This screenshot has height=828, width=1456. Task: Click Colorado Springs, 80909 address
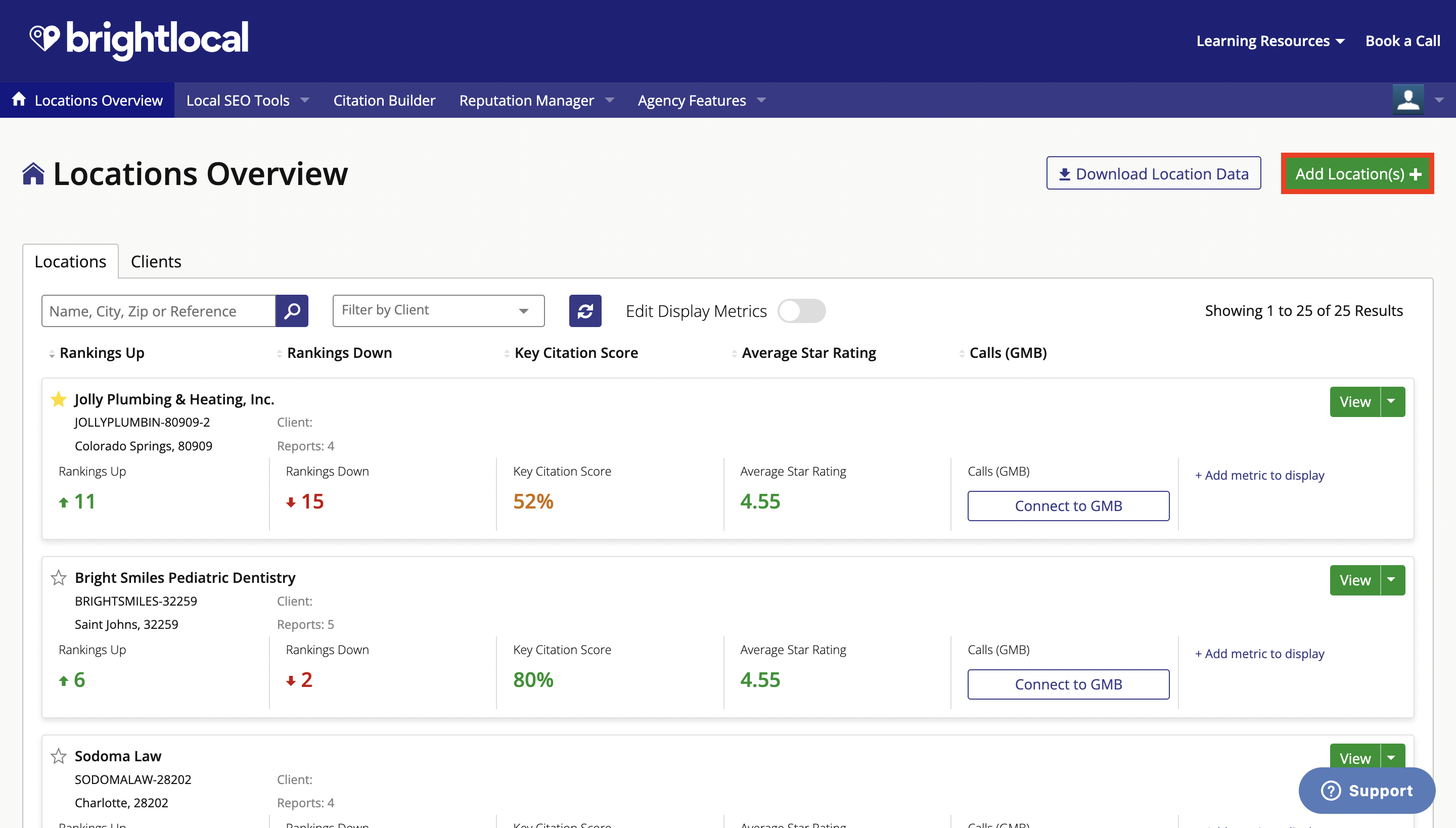pos(144,446)
